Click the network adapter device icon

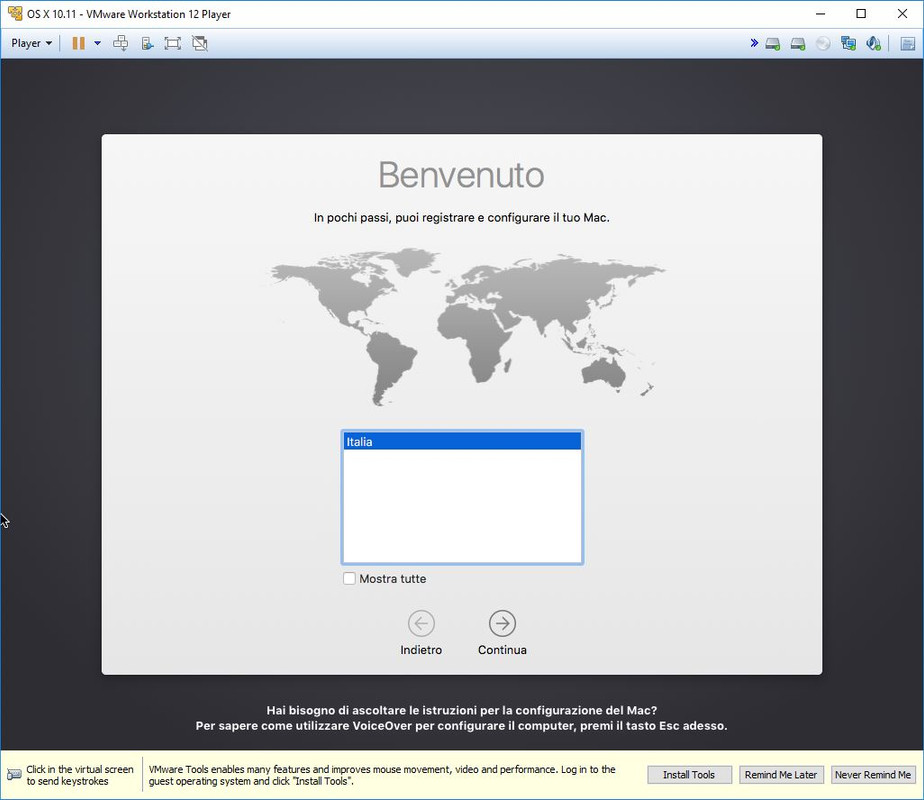[849, 44]
